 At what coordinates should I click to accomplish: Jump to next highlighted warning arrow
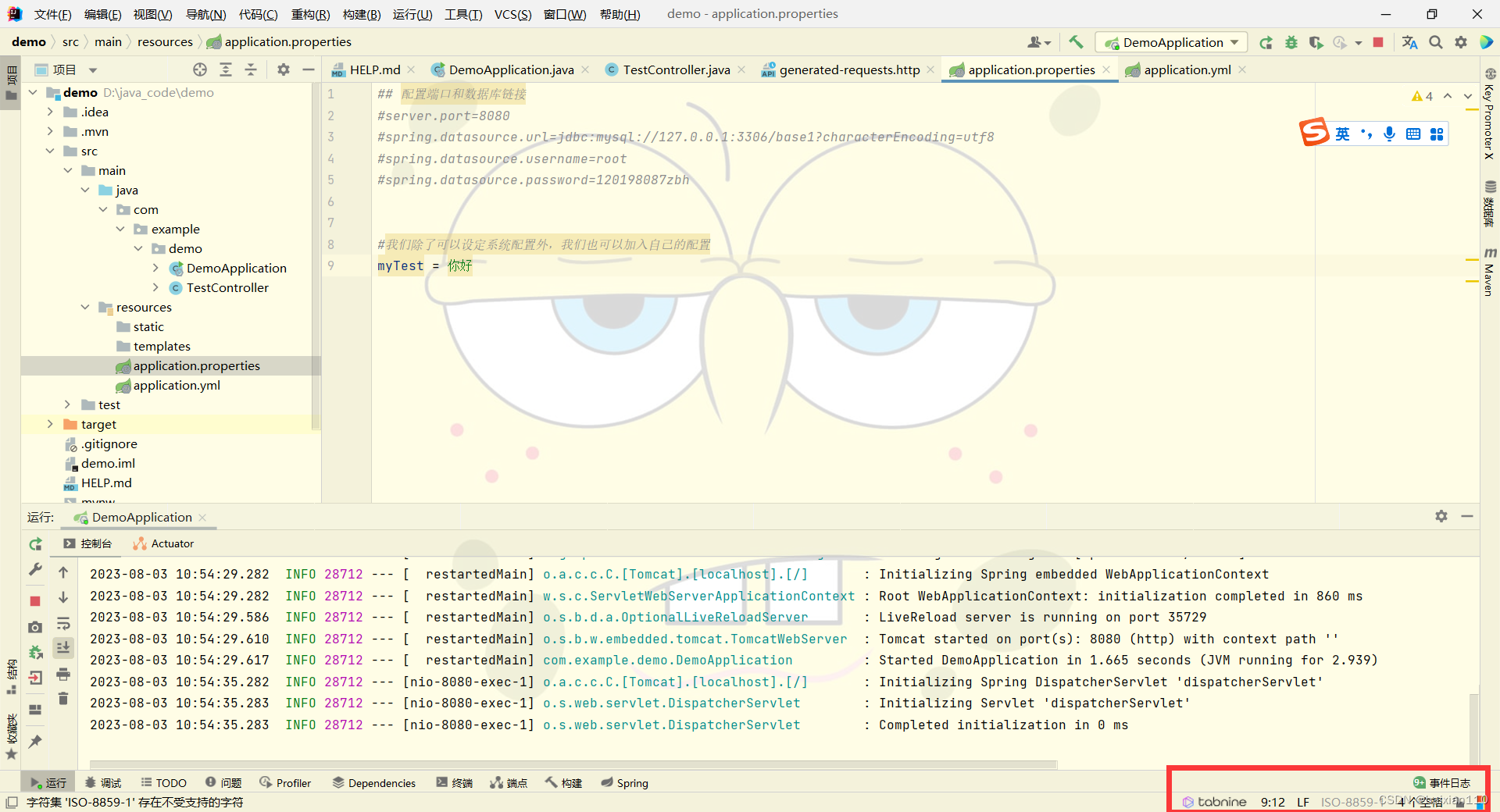coord(1468,96)
